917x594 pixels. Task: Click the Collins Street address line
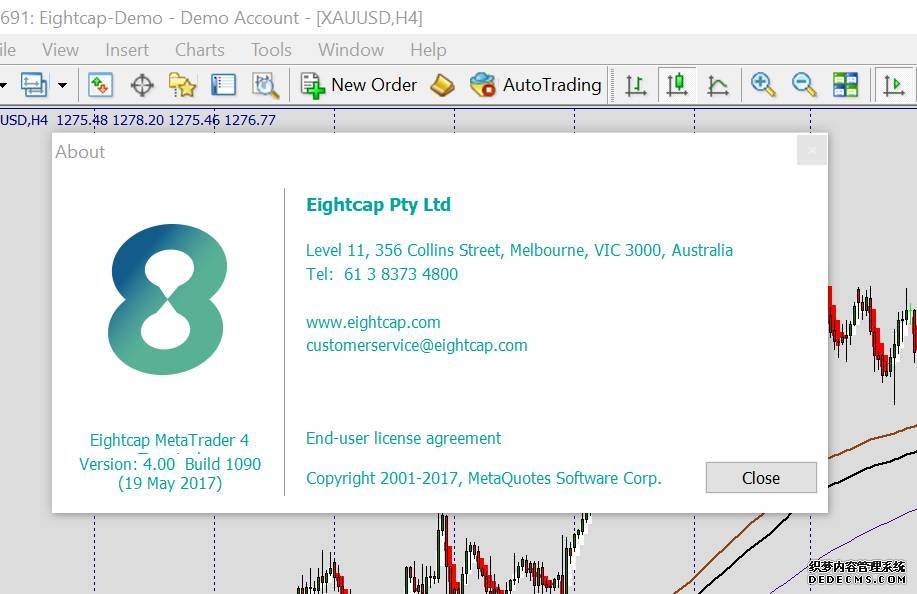519,250
